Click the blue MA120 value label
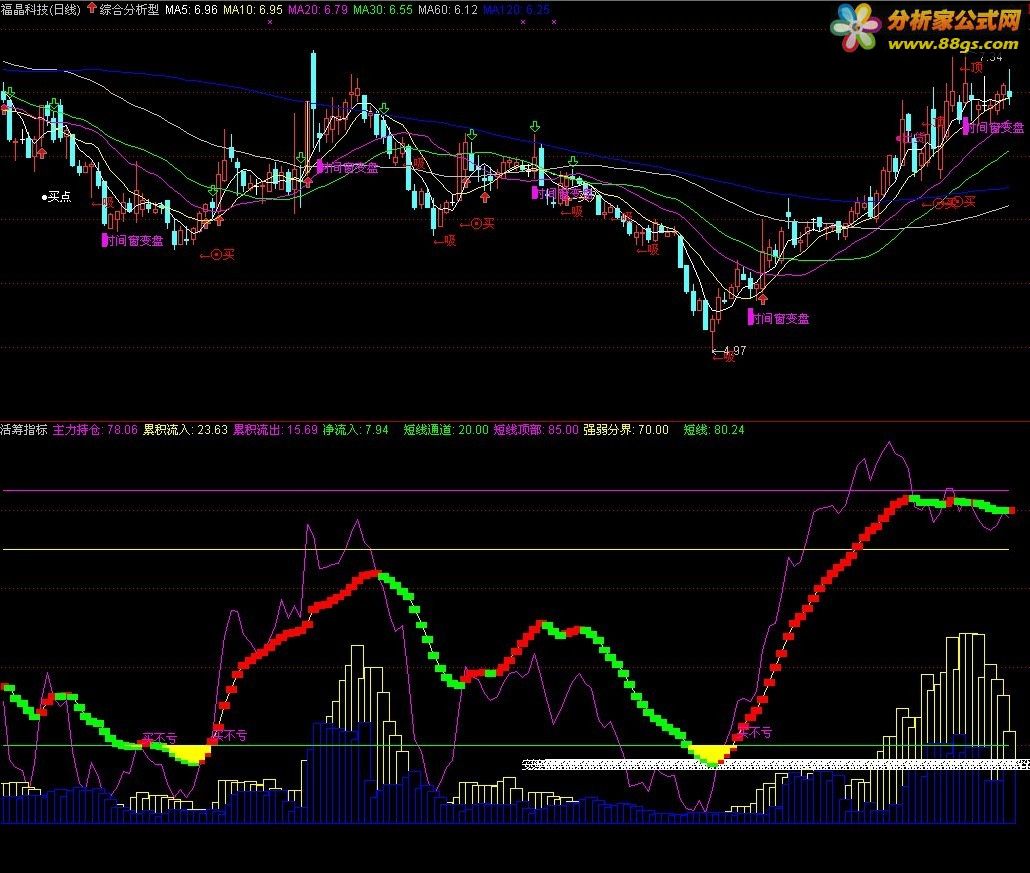 tap(516, 10)
